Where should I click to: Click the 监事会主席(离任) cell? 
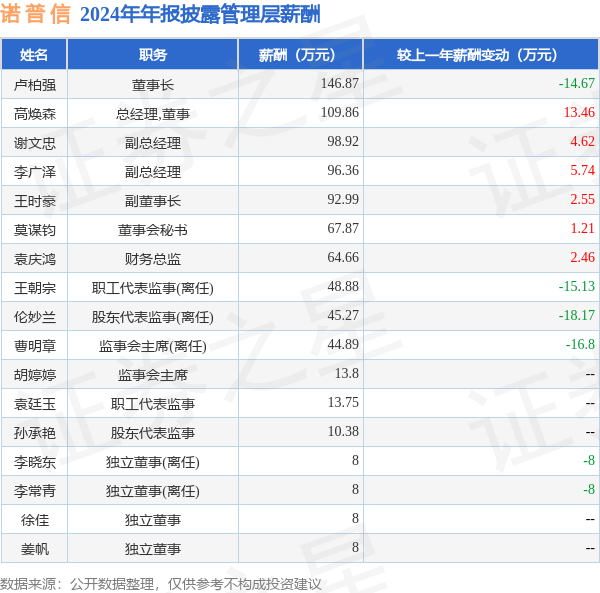tap(153, 346)
